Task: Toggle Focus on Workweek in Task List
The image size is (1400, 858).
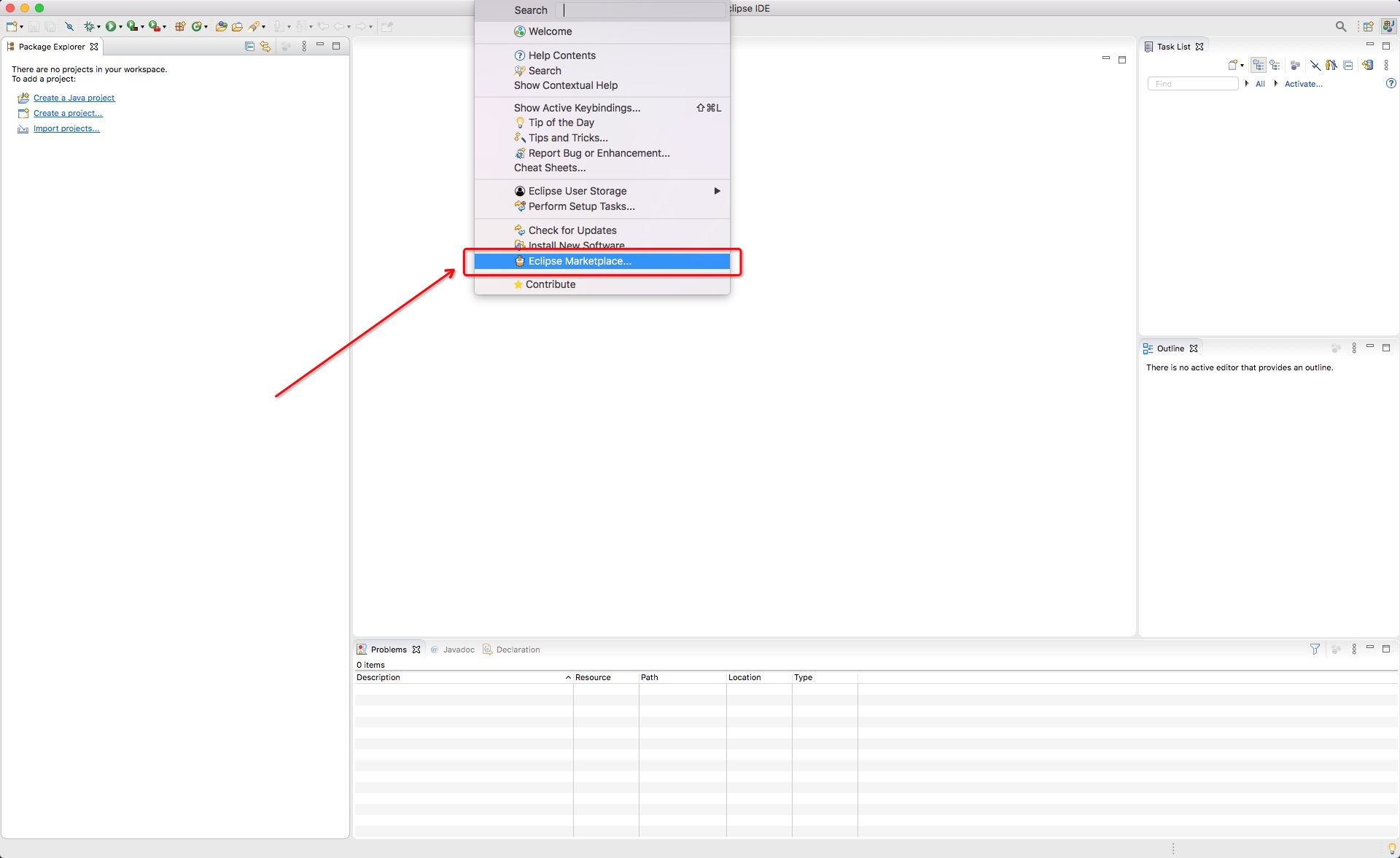Action: [1296, 65]
